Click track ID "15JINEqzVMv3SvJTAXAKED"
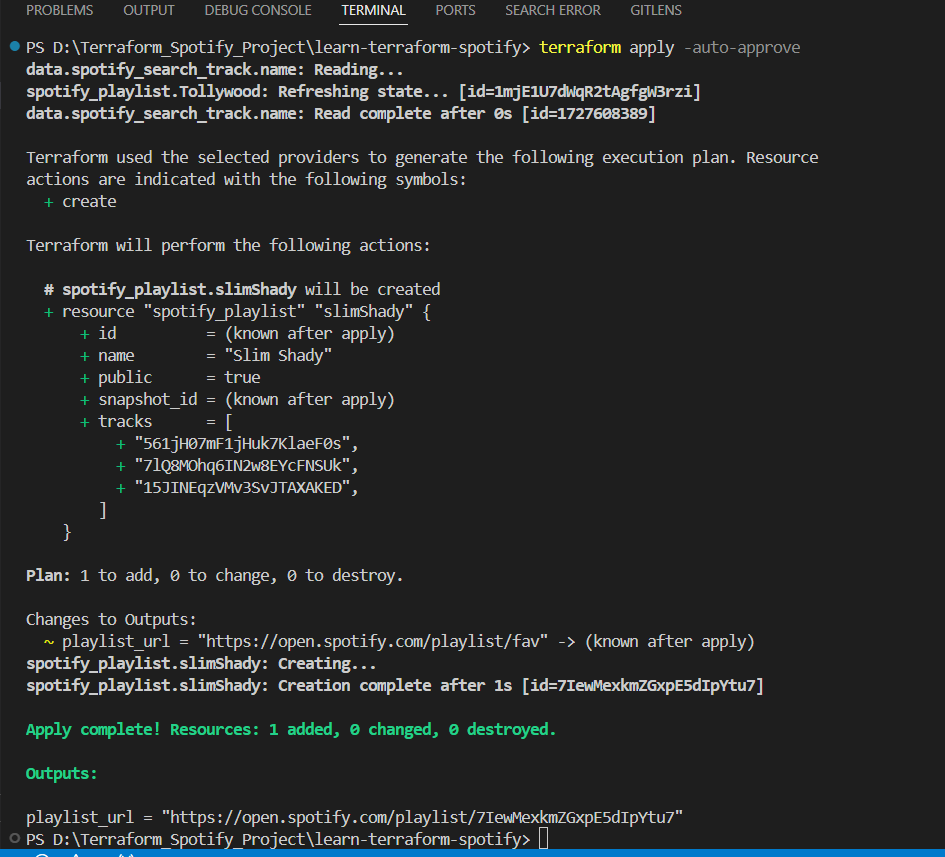Viewport: 945px width, 857px height. point(242,488)
